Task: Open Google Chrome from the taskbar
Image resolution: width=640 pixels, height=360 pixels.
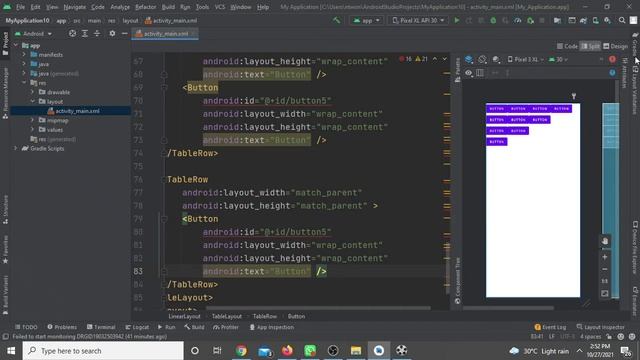Action: (x=241, y=350)
